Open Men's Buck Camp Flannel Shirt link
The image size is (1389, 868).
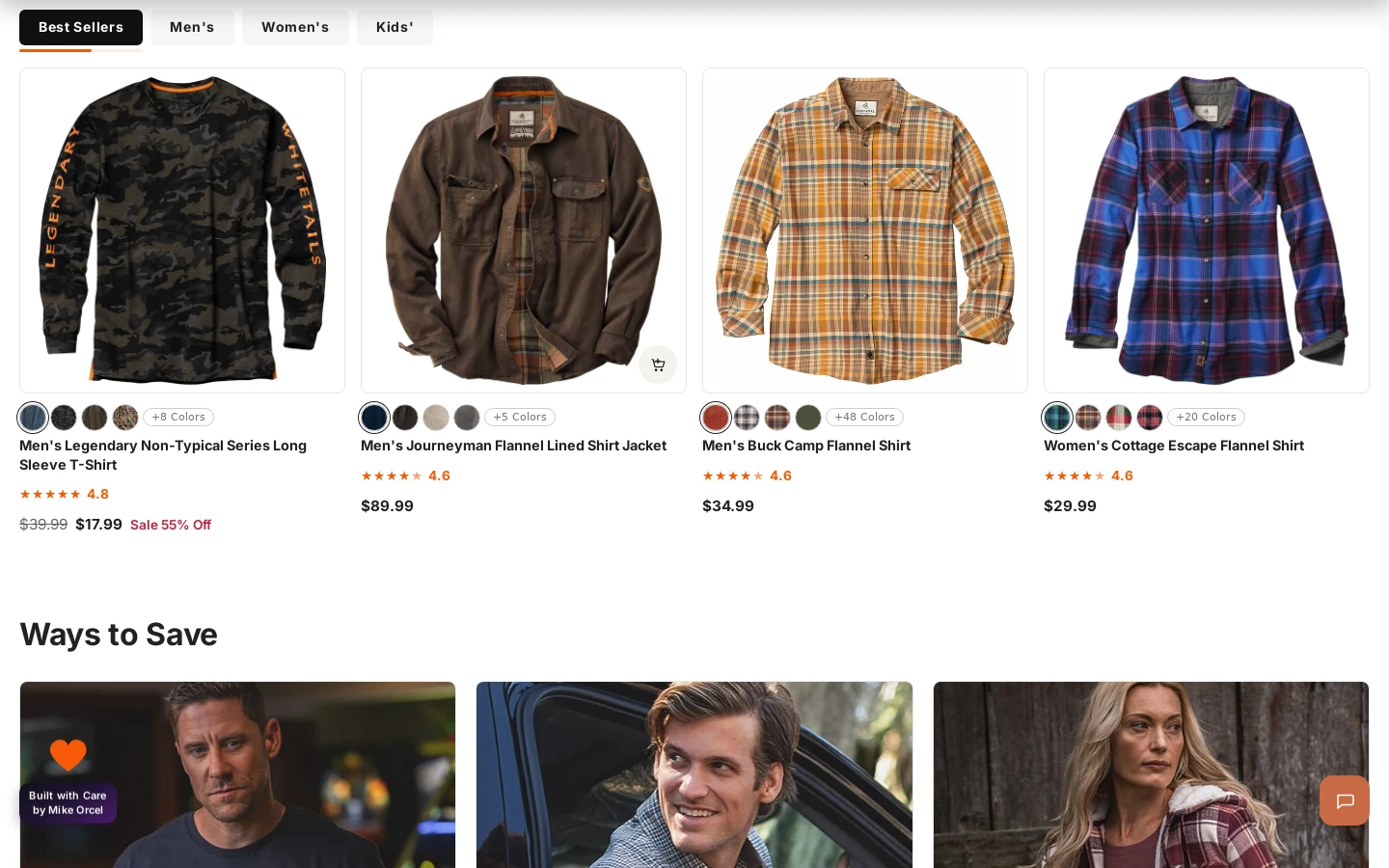click(806, 446)
